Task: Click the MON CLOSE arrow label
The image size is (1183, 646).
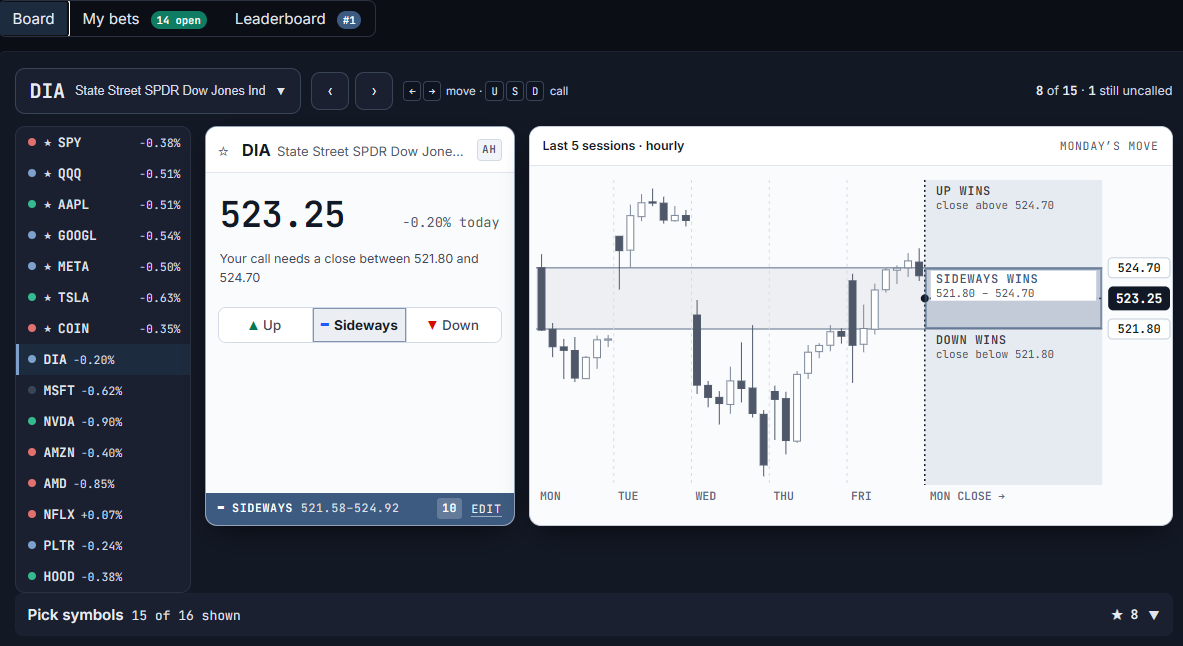Action: 967,496
